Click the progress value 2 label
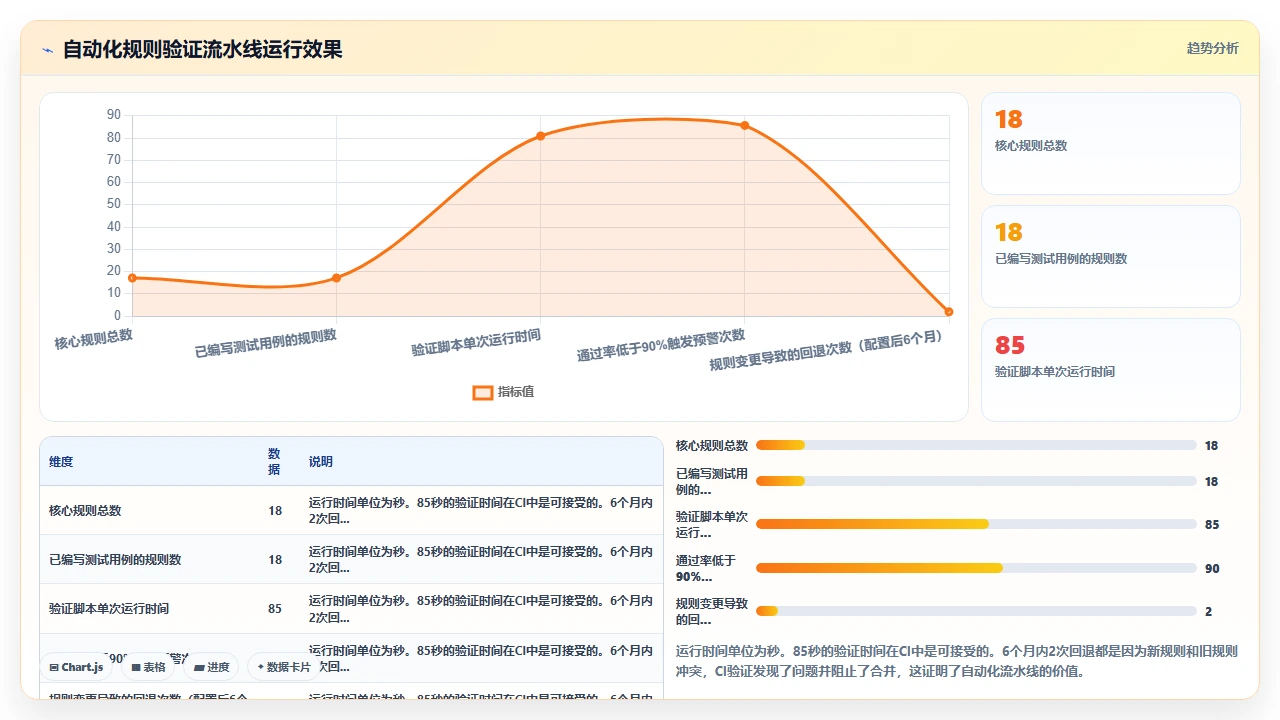Image resolution: width=1280 pixels, height=720 pixels. tap(1209, 612)
